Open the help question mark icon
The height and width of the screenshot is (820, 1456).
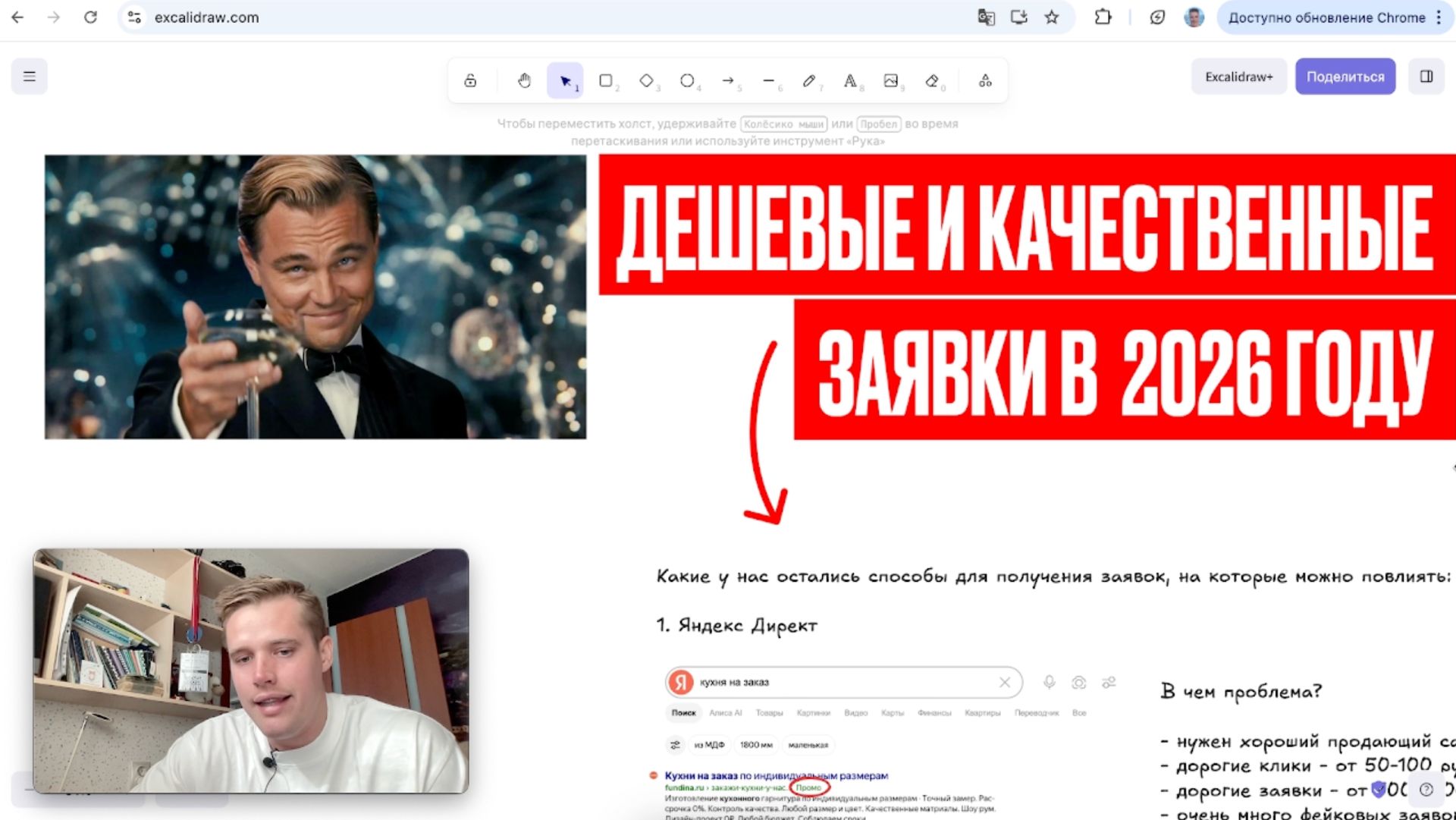pyautogui.click(x=1426, y=790)
